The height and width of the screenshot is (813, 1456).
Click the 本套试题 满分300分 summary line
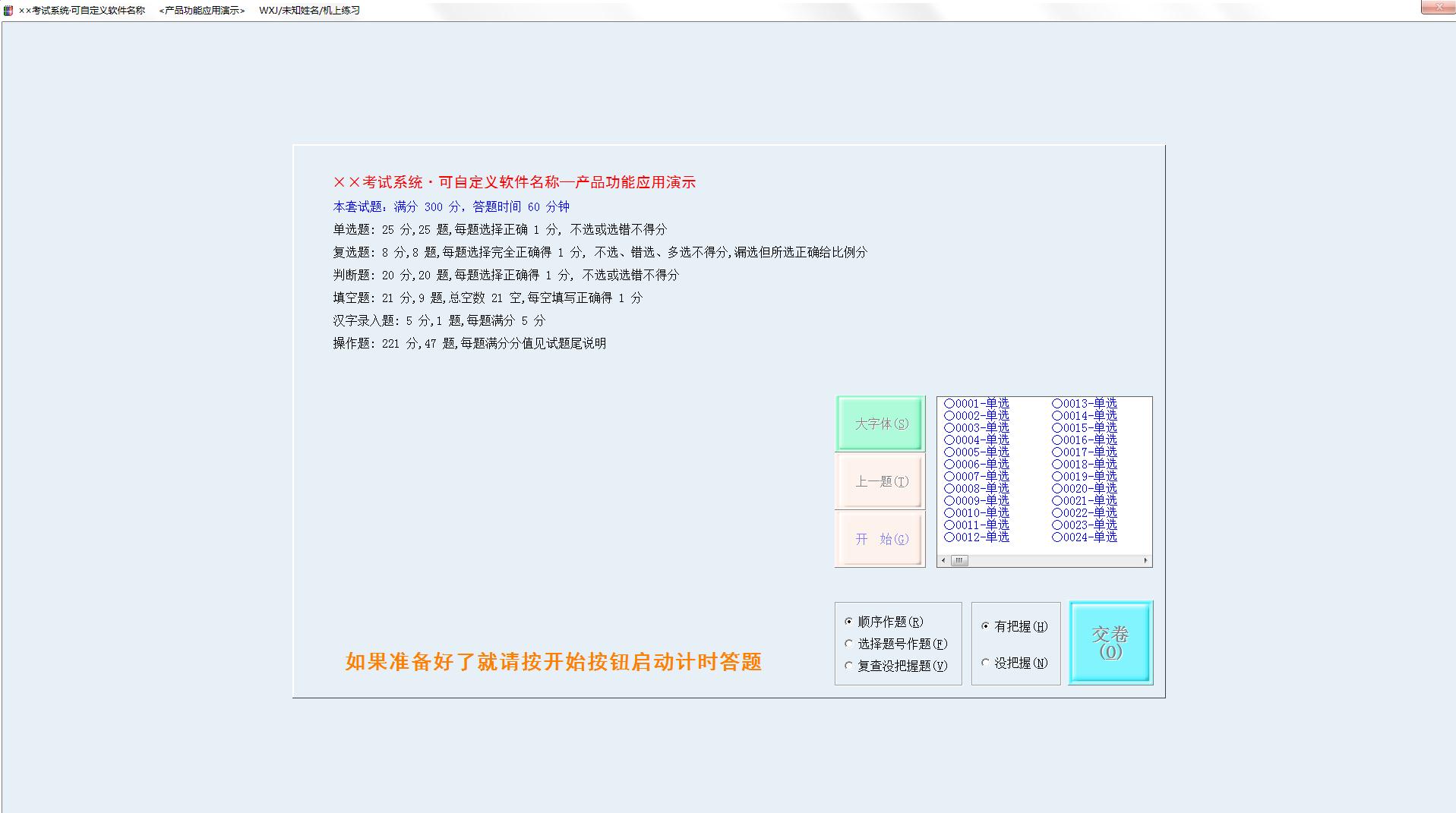[x=451, y=206]
